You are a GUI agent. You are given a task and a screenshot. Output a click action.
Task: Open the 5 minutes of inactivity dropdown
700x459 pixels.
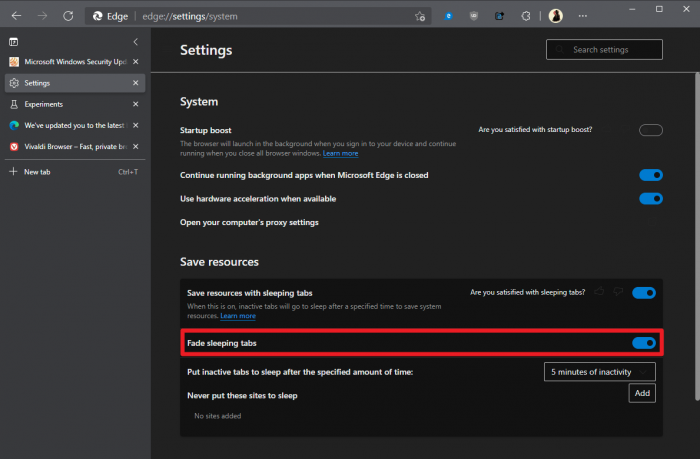pos(600,372)
